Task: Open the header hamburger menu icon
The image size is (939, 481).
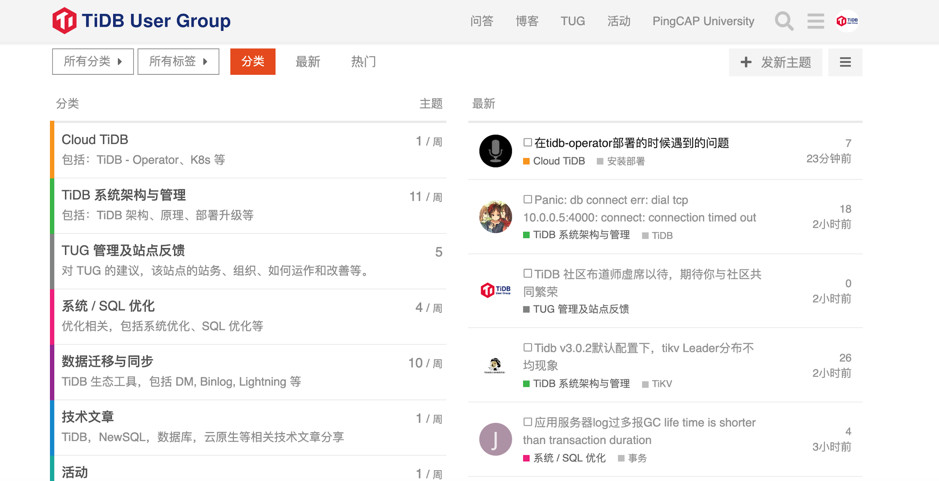Action: point(816,21)
